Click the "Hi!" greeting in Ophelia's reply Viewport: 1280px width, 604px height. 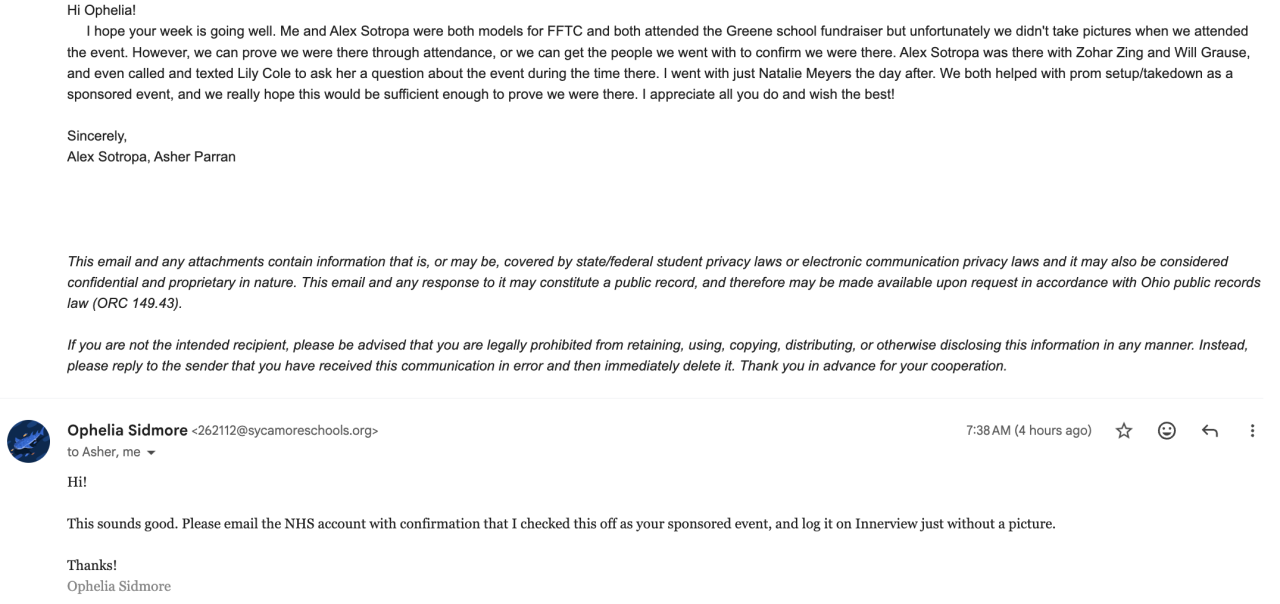point(77,482)
